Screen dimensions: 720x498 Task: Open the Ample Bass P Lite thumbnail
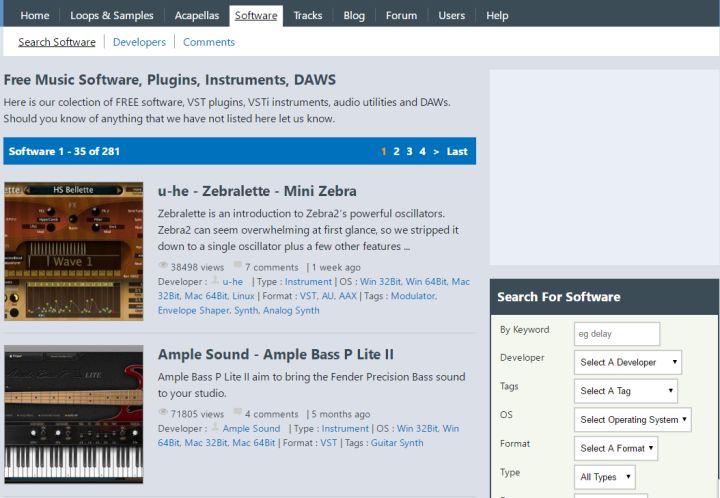[x=73, y=415]
